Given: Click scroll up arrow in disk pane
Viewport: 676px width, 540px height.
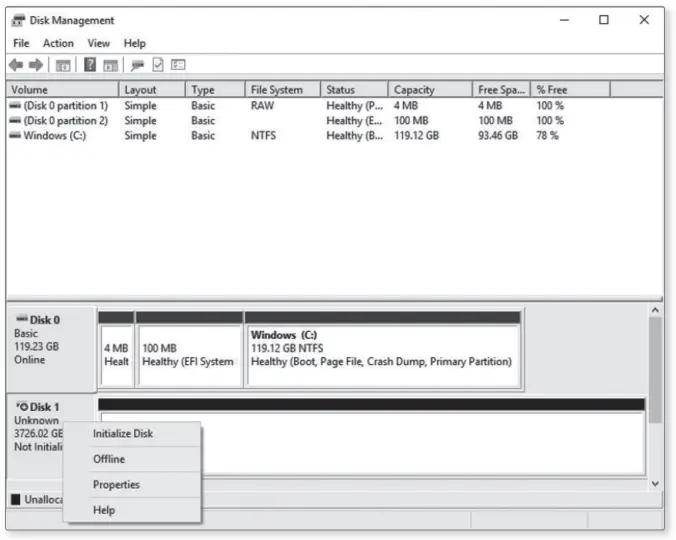Looking at the screenshot, I should (x=655, y=310).
